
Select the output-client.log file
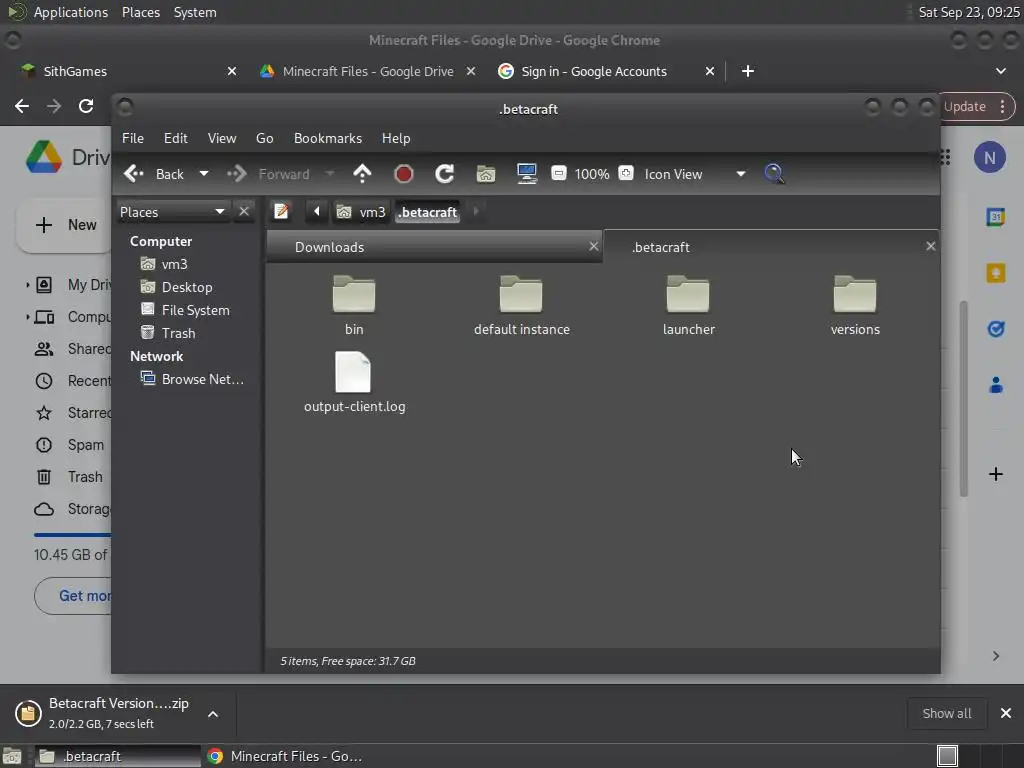click(x=354, y=383)
